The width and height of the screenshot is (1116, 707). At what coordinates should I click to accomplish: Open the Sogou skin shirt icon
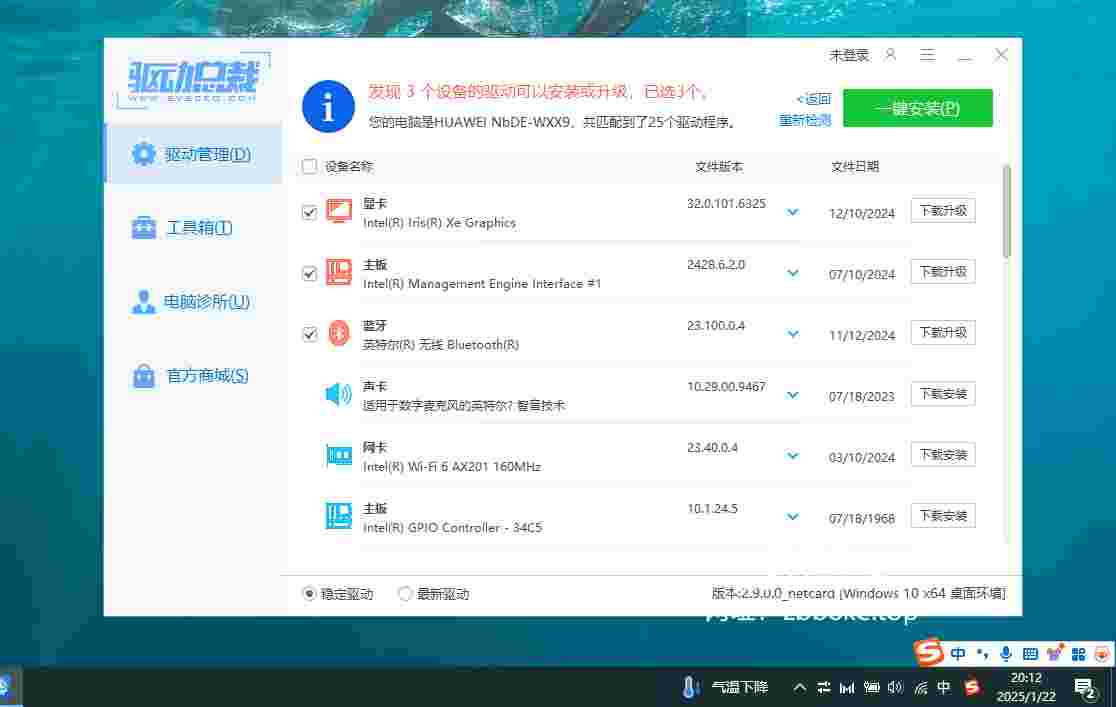tap(1054, 652)
